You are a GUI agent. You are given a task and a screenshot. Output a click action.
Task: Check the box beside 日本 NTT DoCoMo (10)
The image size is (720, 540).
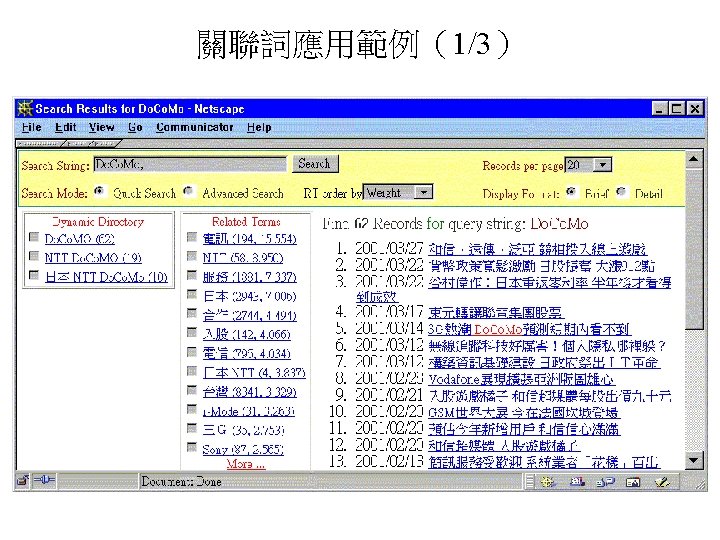point(34,275)
